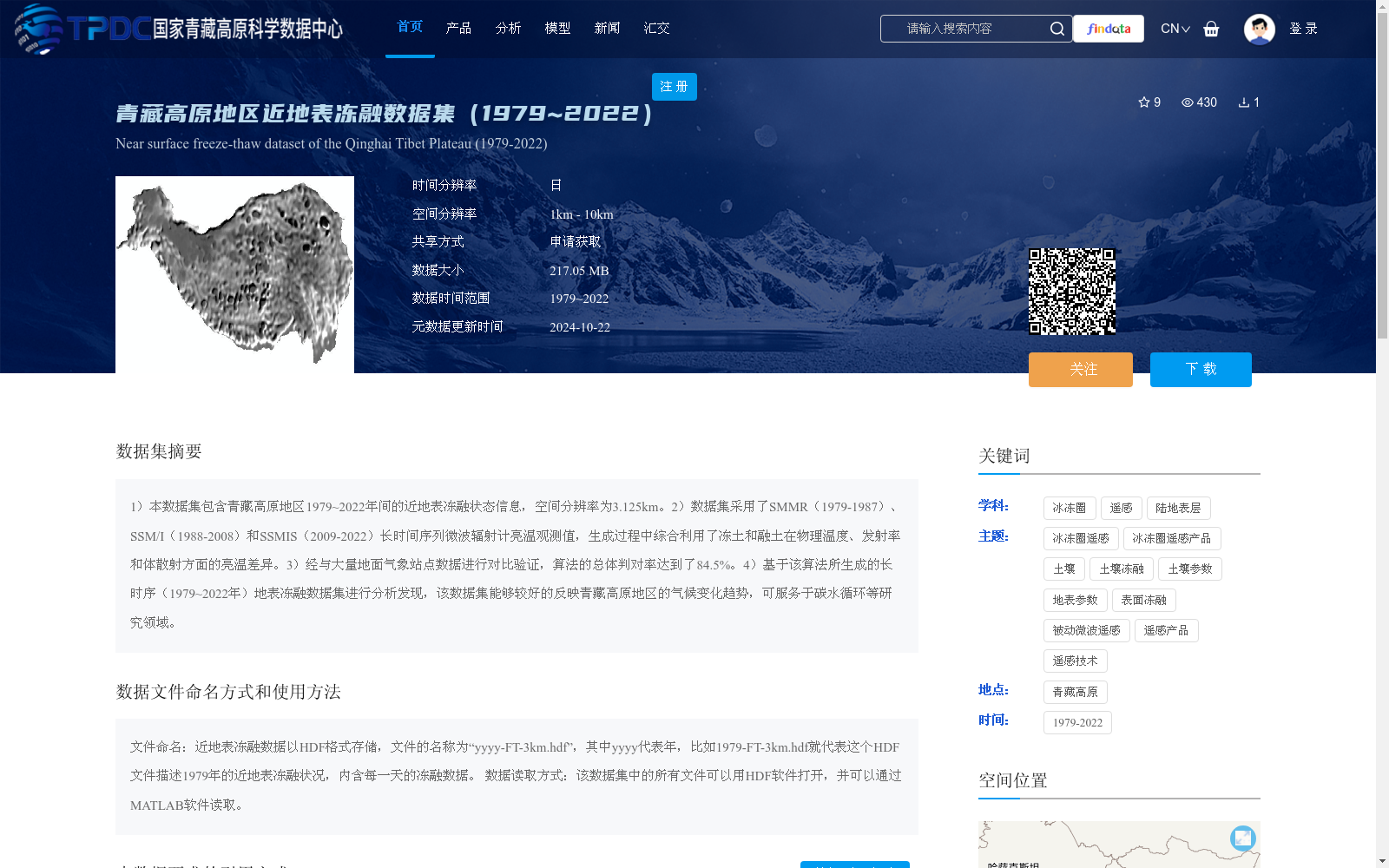Click the blue 下载 button
This screenshot has height=868, width=1389.
coord(1201,370)
